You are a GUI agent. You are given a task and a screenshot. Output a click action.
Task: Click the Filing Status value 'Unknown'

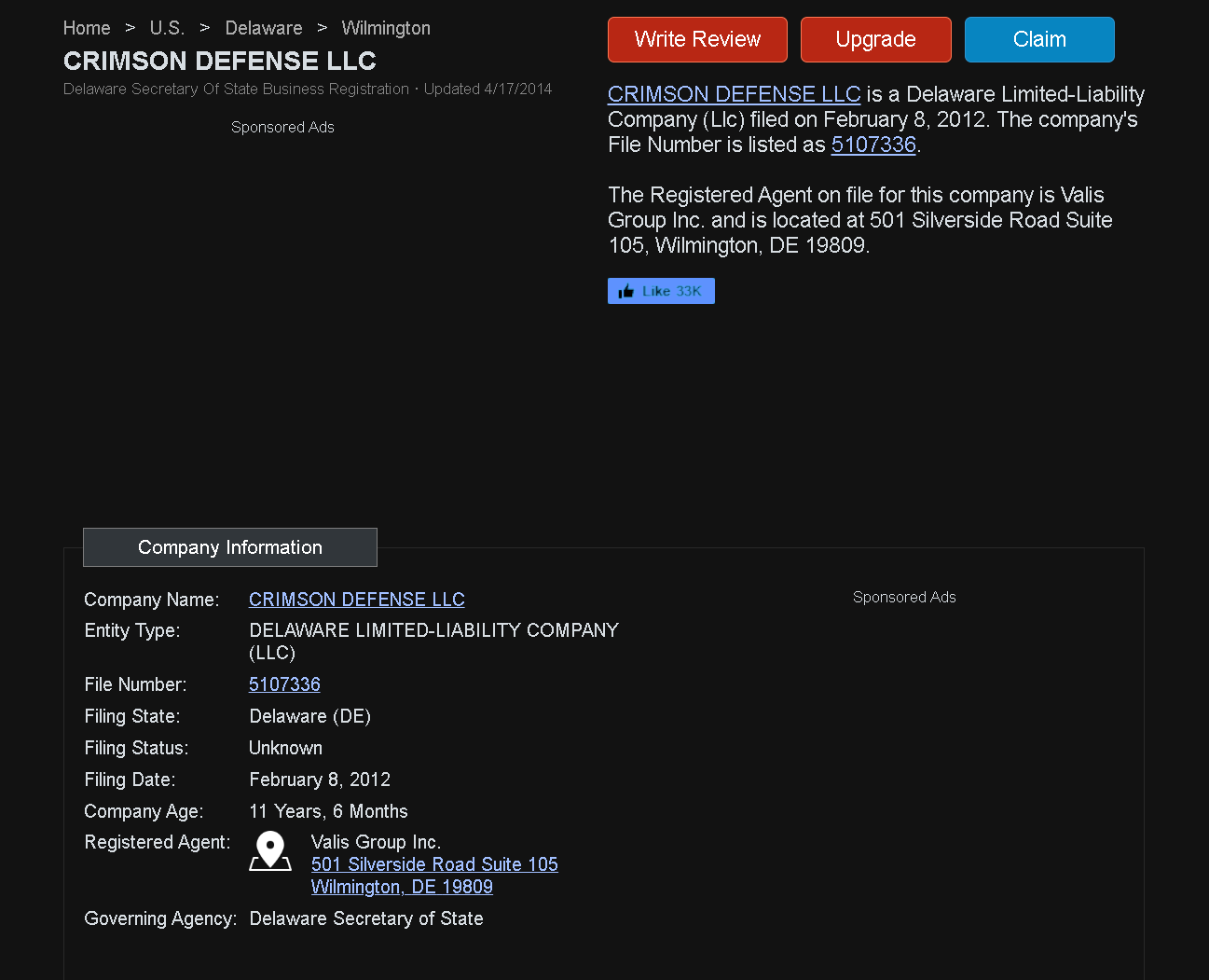(285, 748)
